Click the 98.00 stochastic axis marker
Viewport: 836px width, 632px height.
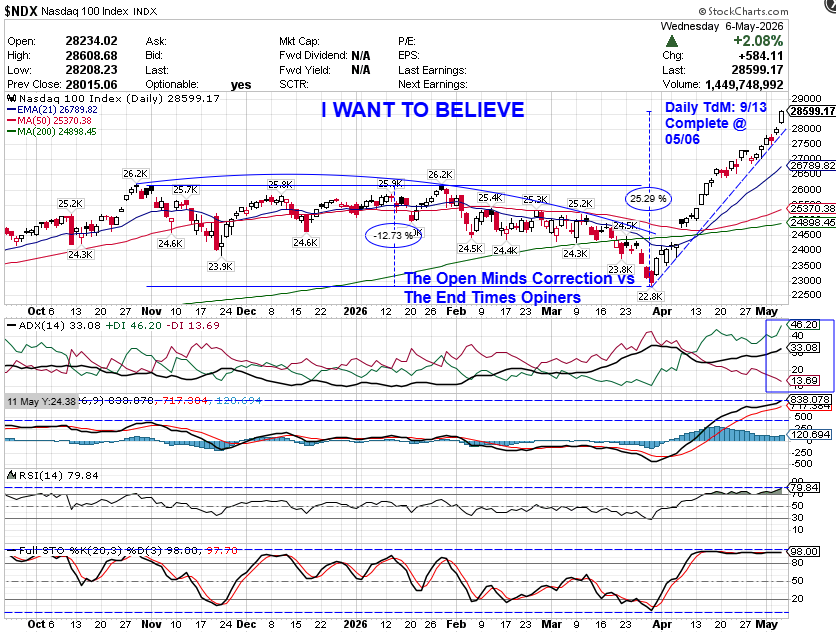tap(804, 551)
